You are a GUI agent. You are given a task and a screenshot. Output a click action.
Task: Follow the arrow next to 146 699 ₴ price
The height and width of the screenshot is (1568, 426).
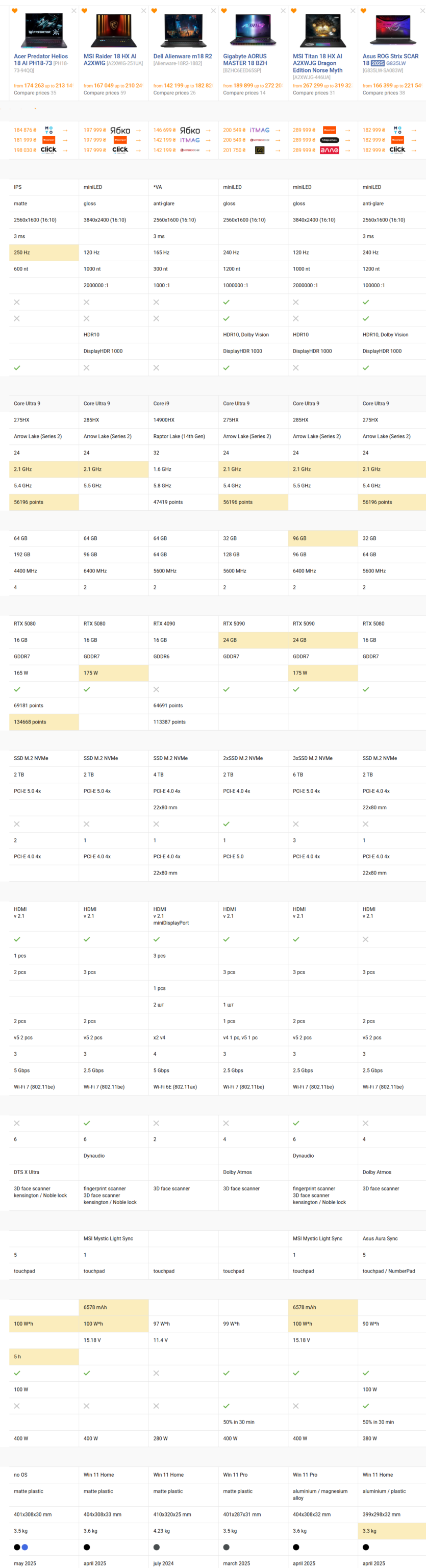(208, 130)
